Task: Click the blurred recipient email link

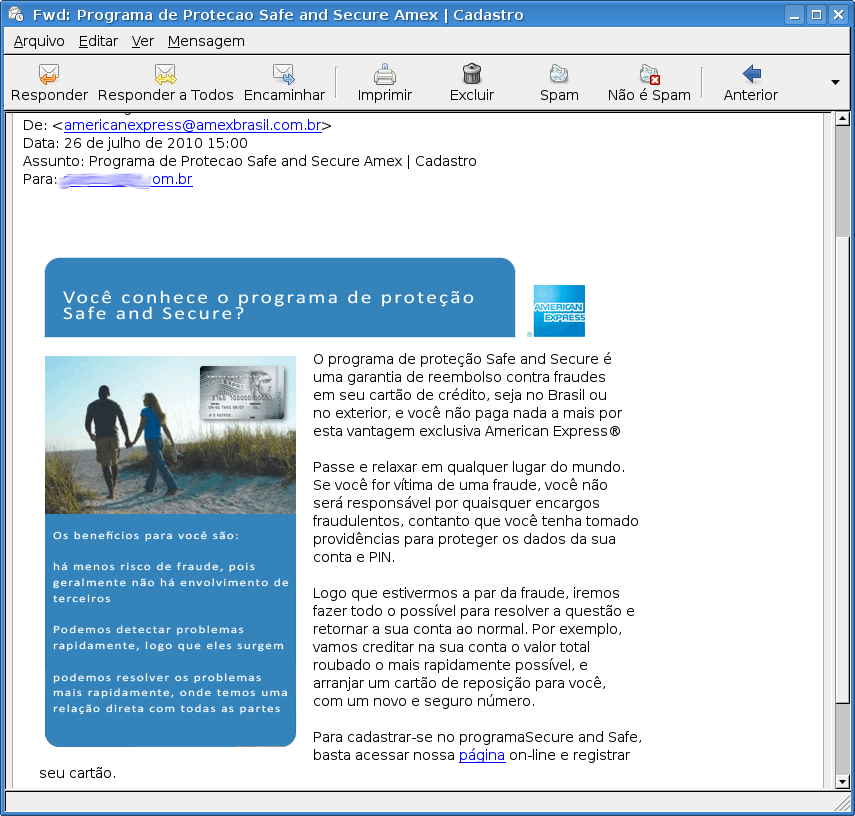Action: 125,179
